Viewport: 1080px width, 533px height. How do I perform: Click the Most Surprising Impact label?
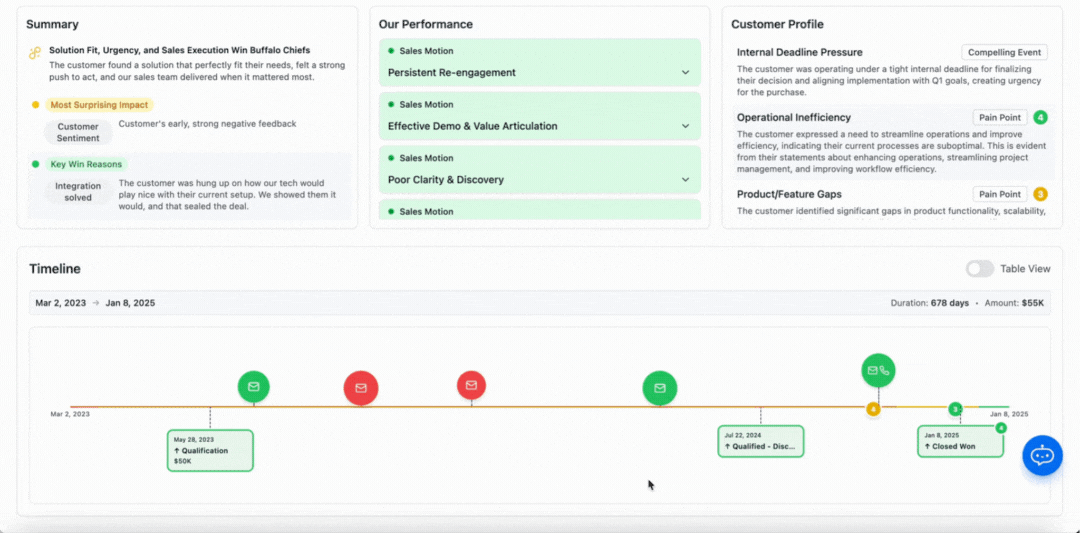99,105
